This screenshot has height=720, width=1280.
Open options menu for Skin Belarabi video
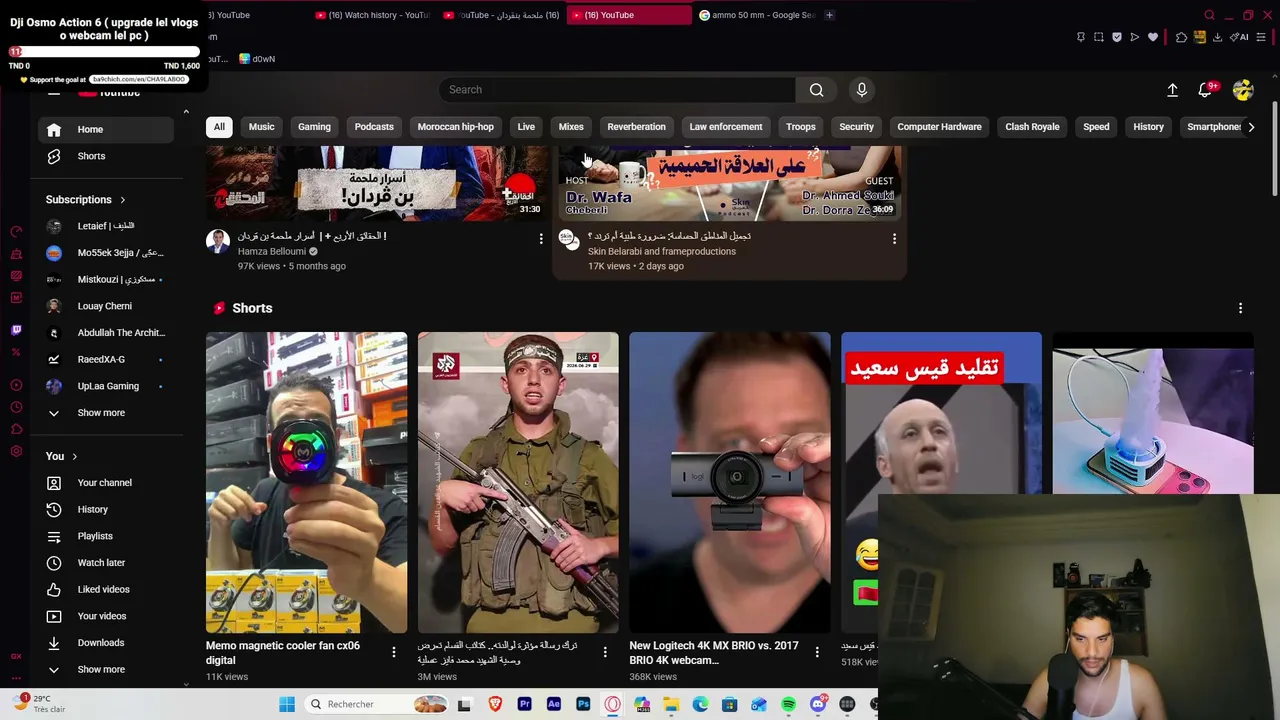click(x=894, y=239)
